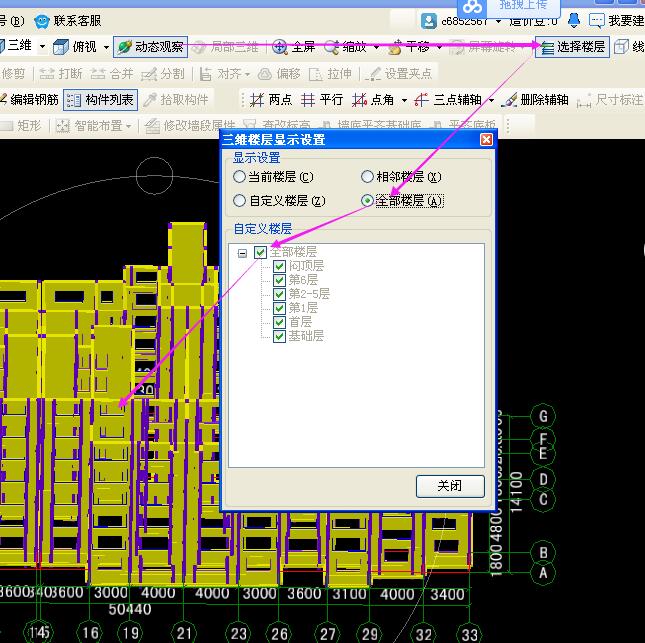
Task: Toggle the 动态观察 orbit tool
Action: 150,47
